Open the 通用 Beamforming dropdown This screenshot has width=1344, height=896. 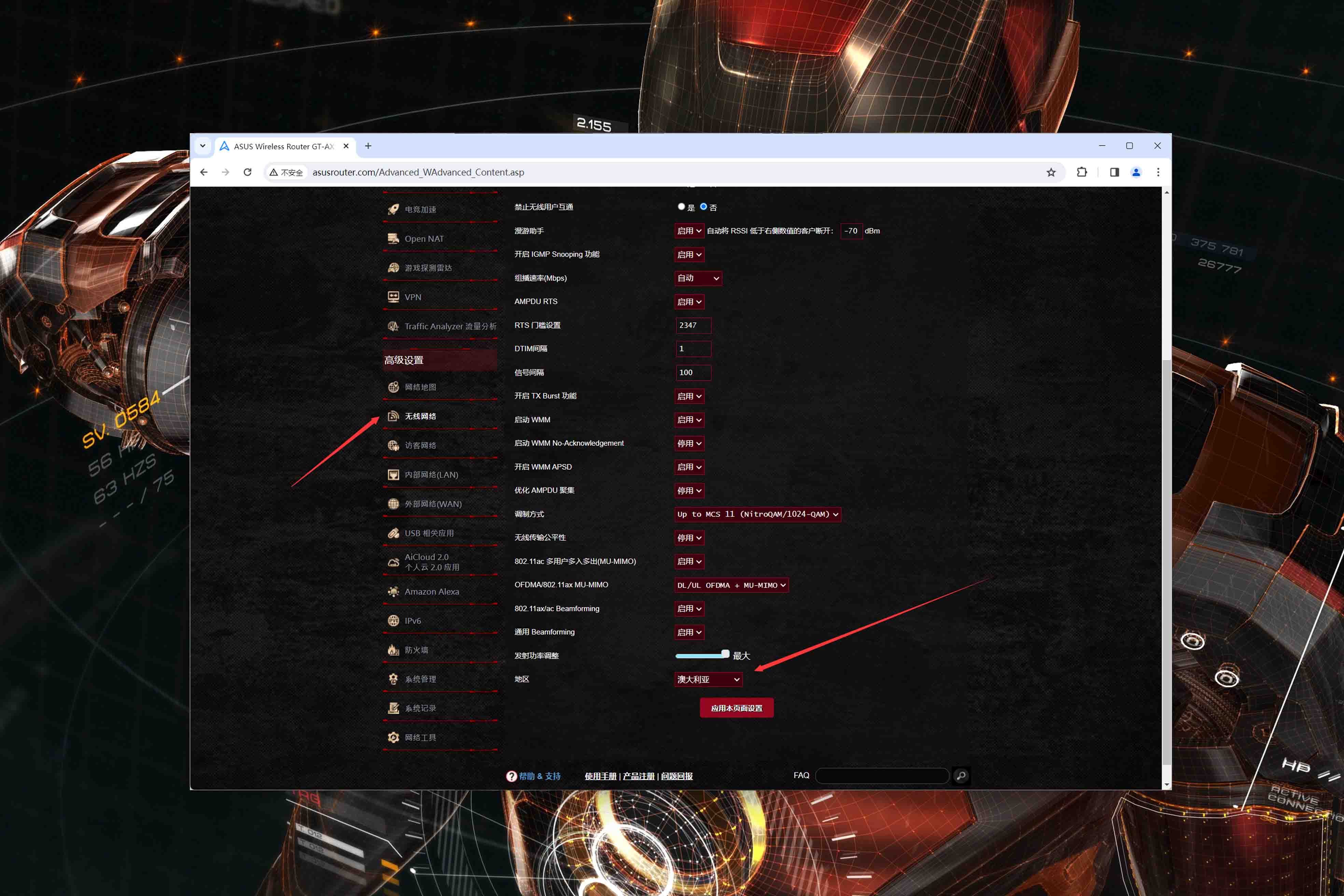689,633
